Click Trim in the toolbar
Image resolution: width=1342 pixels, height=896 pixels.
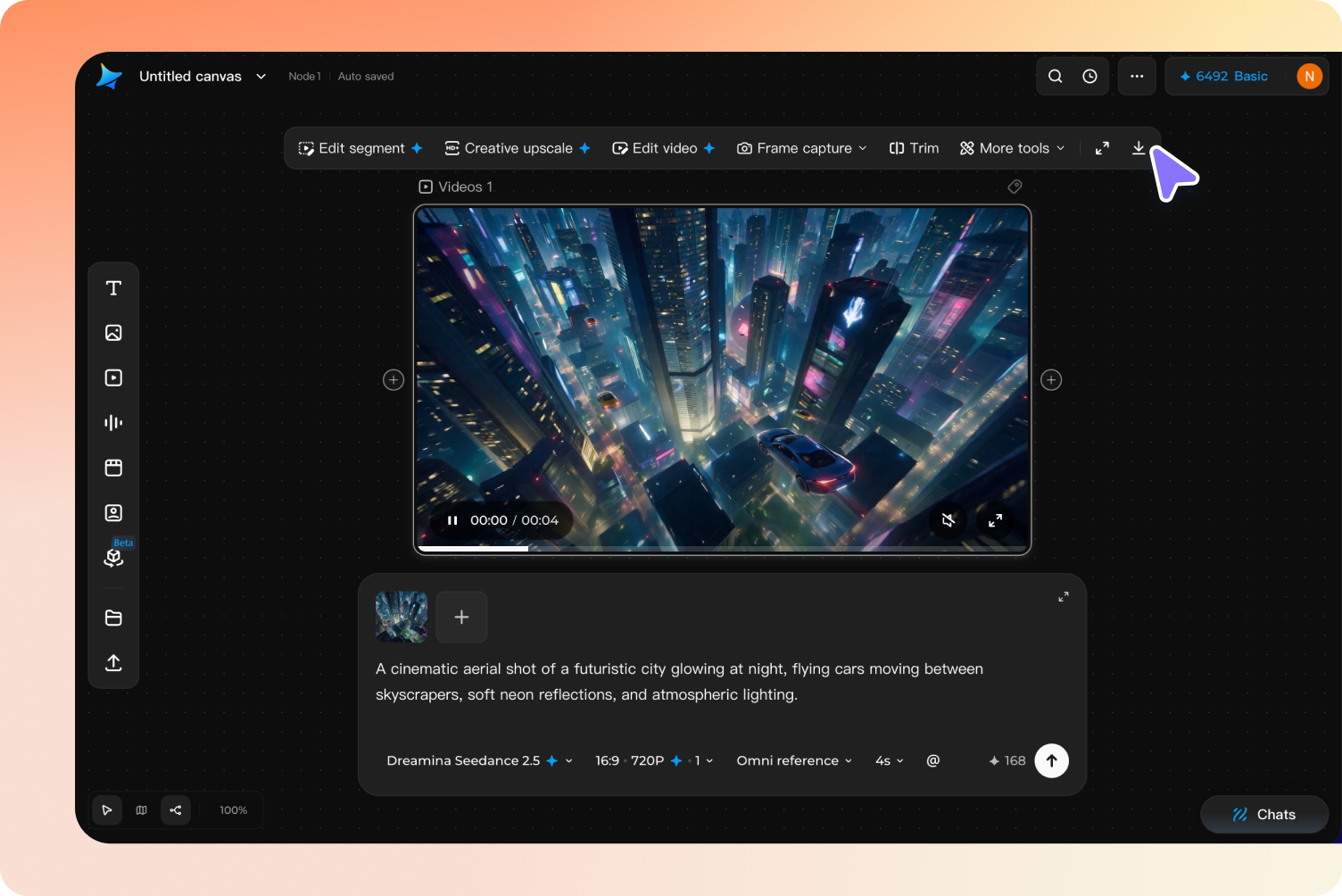click(914, 148)
